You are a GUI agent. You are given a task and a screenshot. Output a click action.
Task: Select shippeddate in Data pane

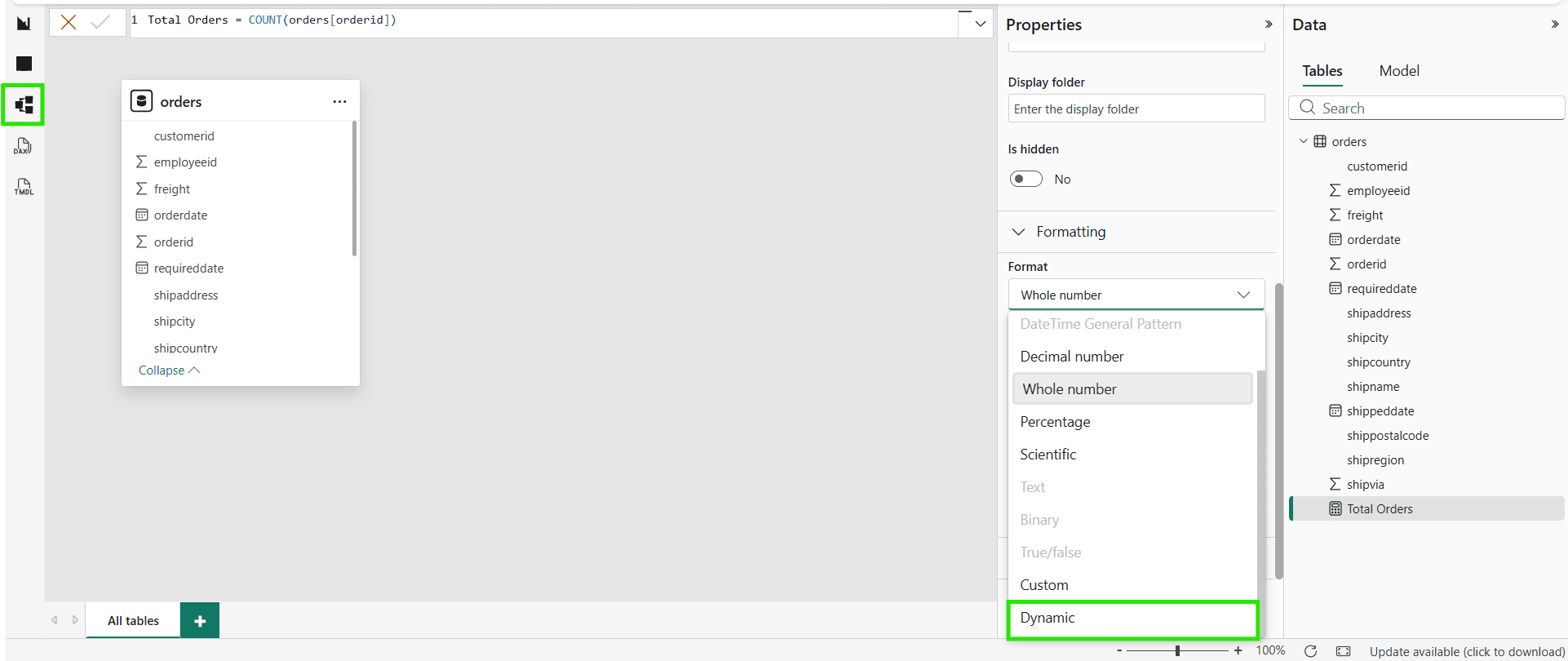point(1380,411)
